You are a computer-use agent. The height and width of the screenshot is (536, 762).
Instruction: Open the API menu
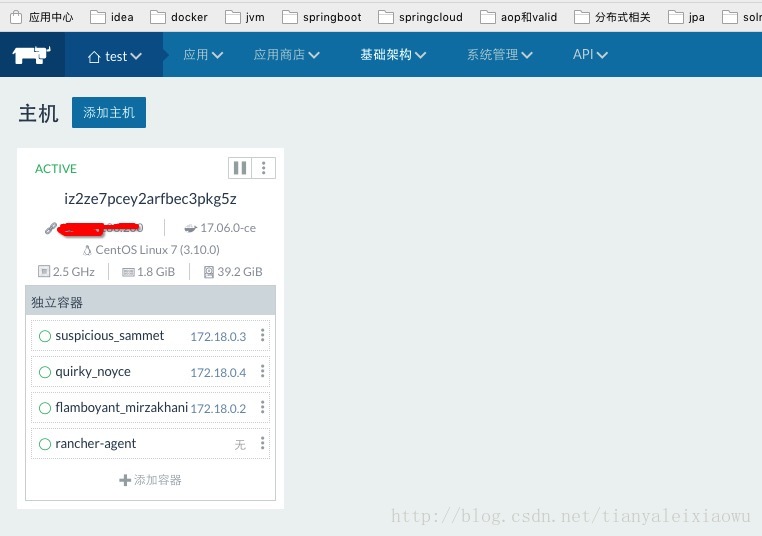(590, 54)
